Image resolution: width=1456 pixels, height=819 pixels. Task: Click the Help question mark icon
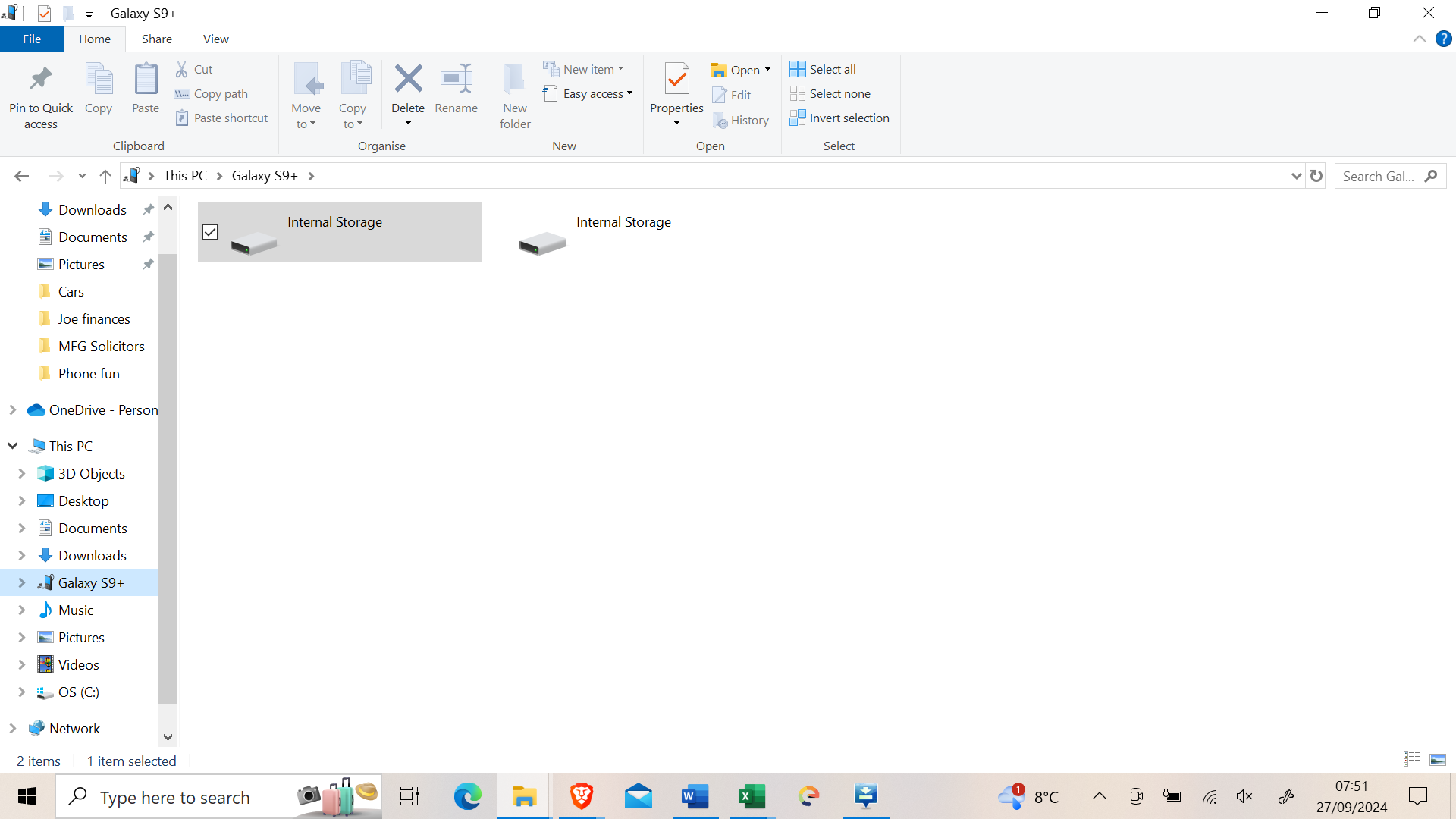1444,39
